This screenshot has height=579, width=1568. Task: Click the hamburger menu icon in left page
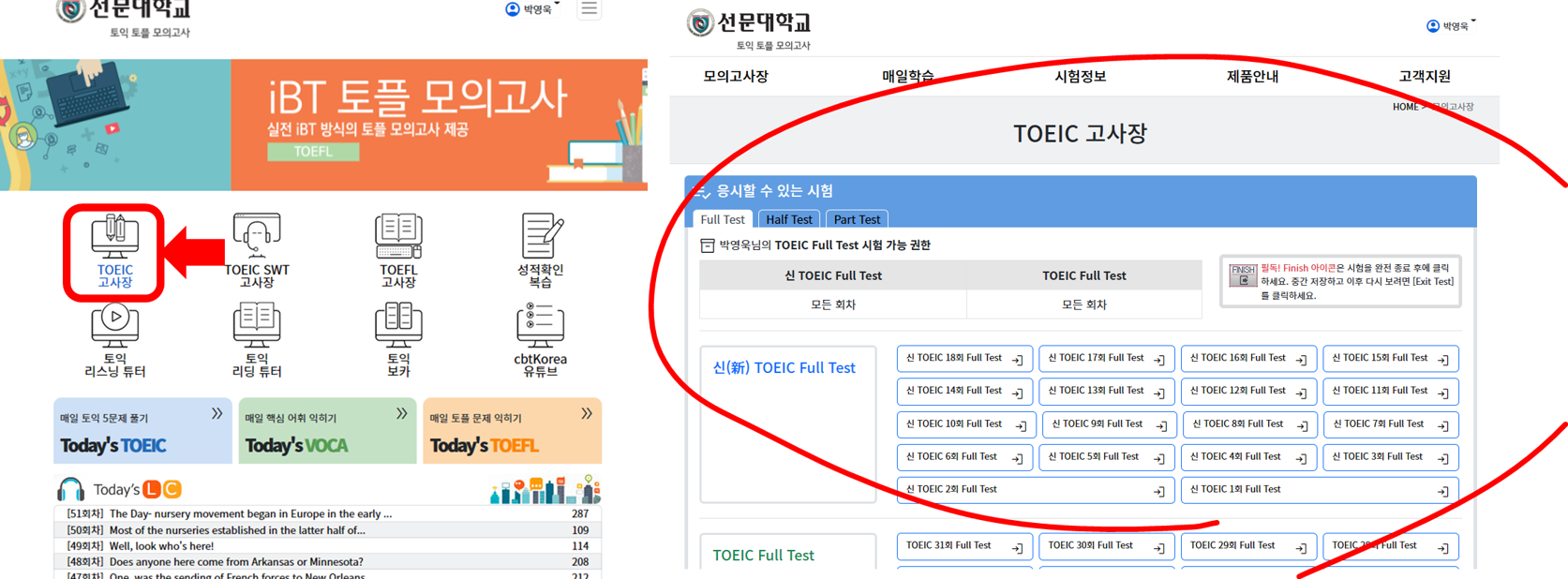pyautogui.click(x=589, y=9)
